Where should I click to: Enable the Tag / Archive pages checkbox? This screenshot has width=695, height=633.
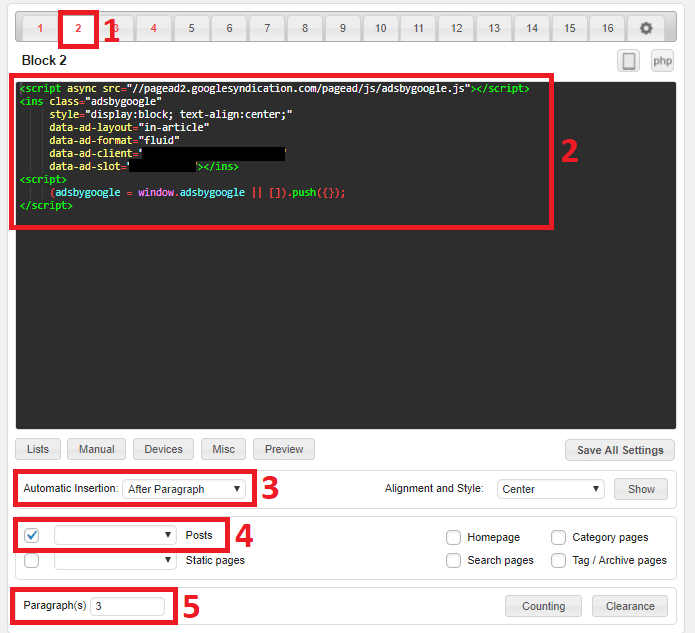(558, 560)
